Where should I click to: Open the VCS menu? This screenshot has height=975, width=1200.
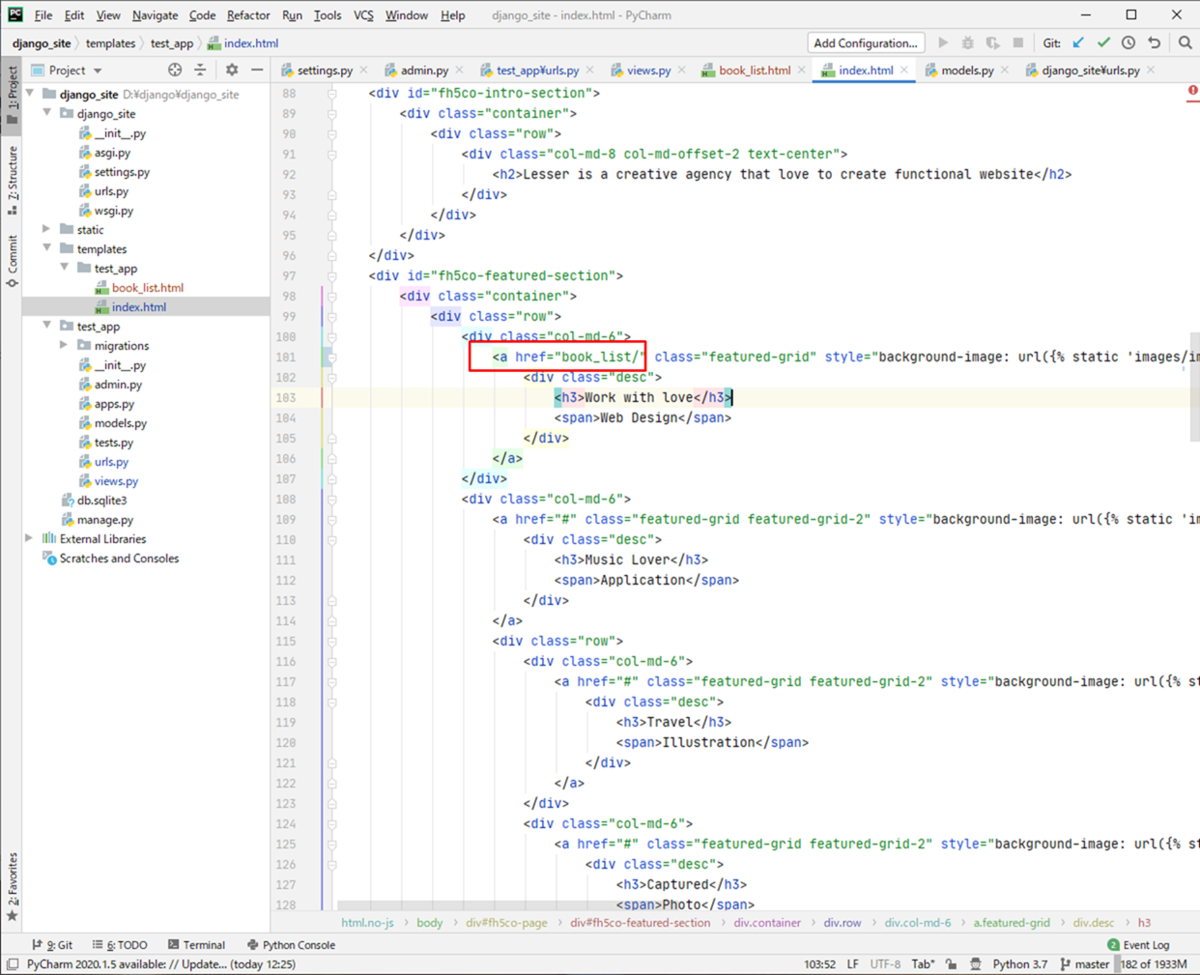(364, 15)
